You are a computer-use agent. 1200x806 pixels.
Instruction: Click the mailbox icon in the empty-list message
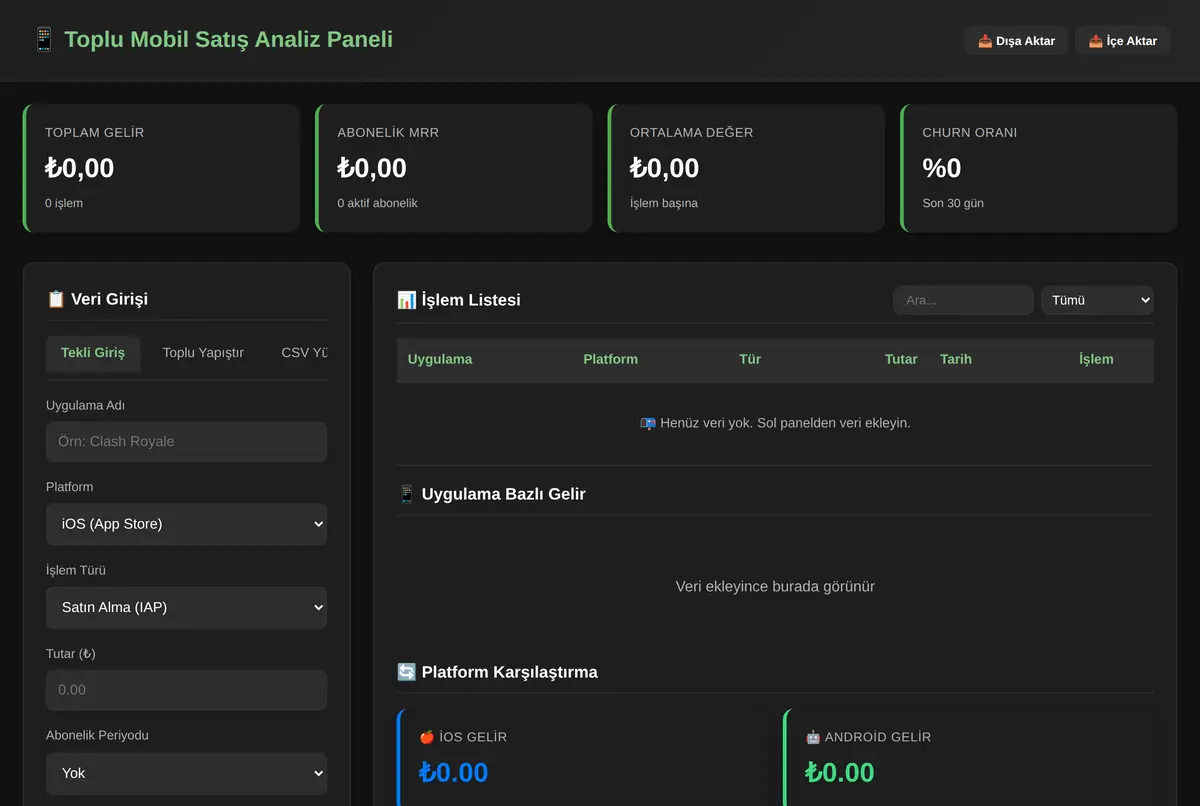(x=648, y=423)
